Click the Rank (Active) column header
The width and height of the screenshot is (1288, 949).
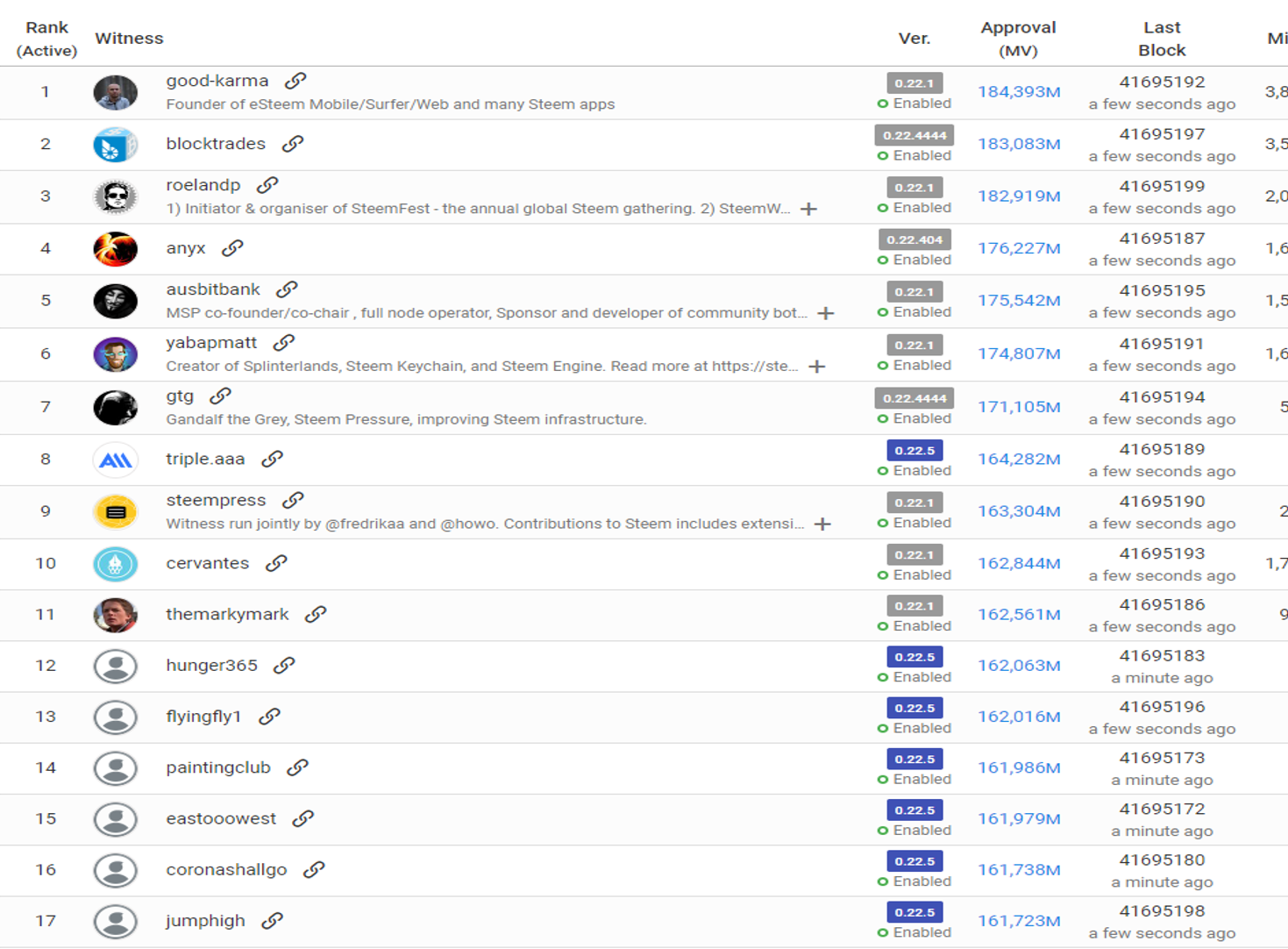pos(46,39)
